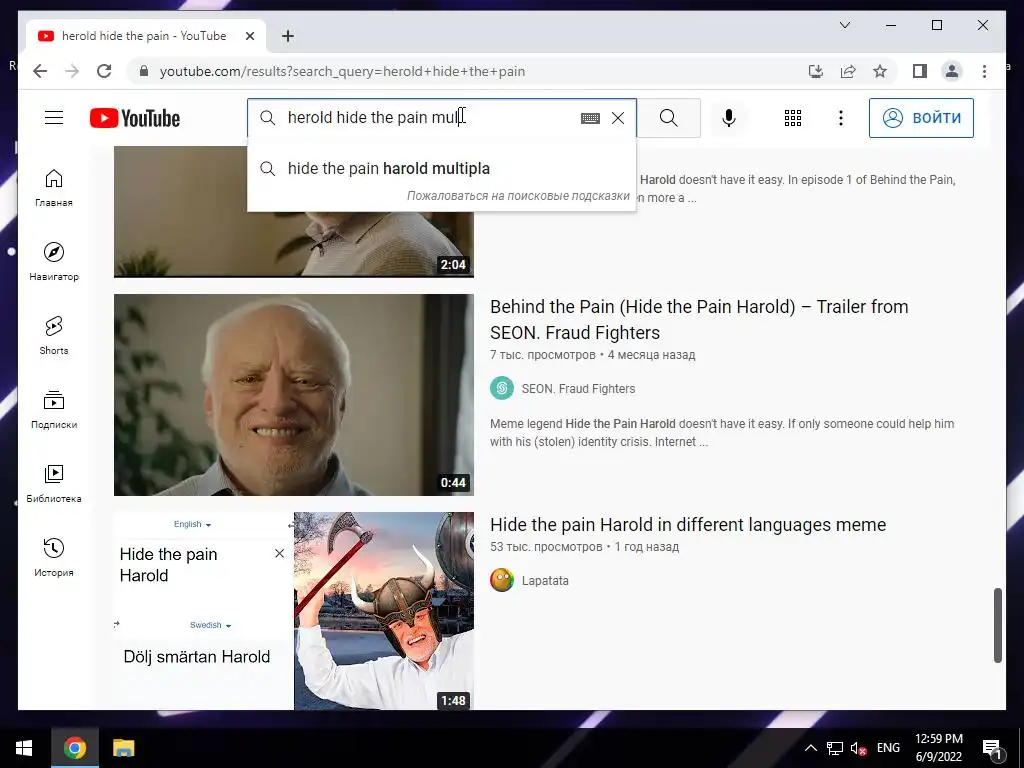Click the magnifier search button
This screenshot has width=1024, height=768.
point(669,118)
